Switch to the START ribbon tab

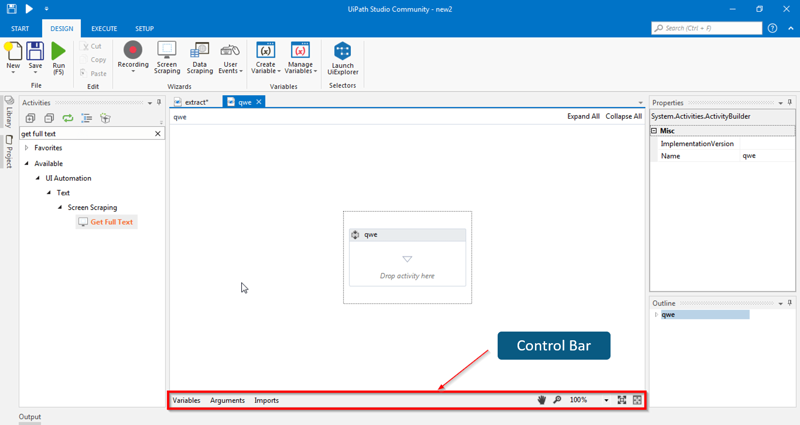point(20,29)
